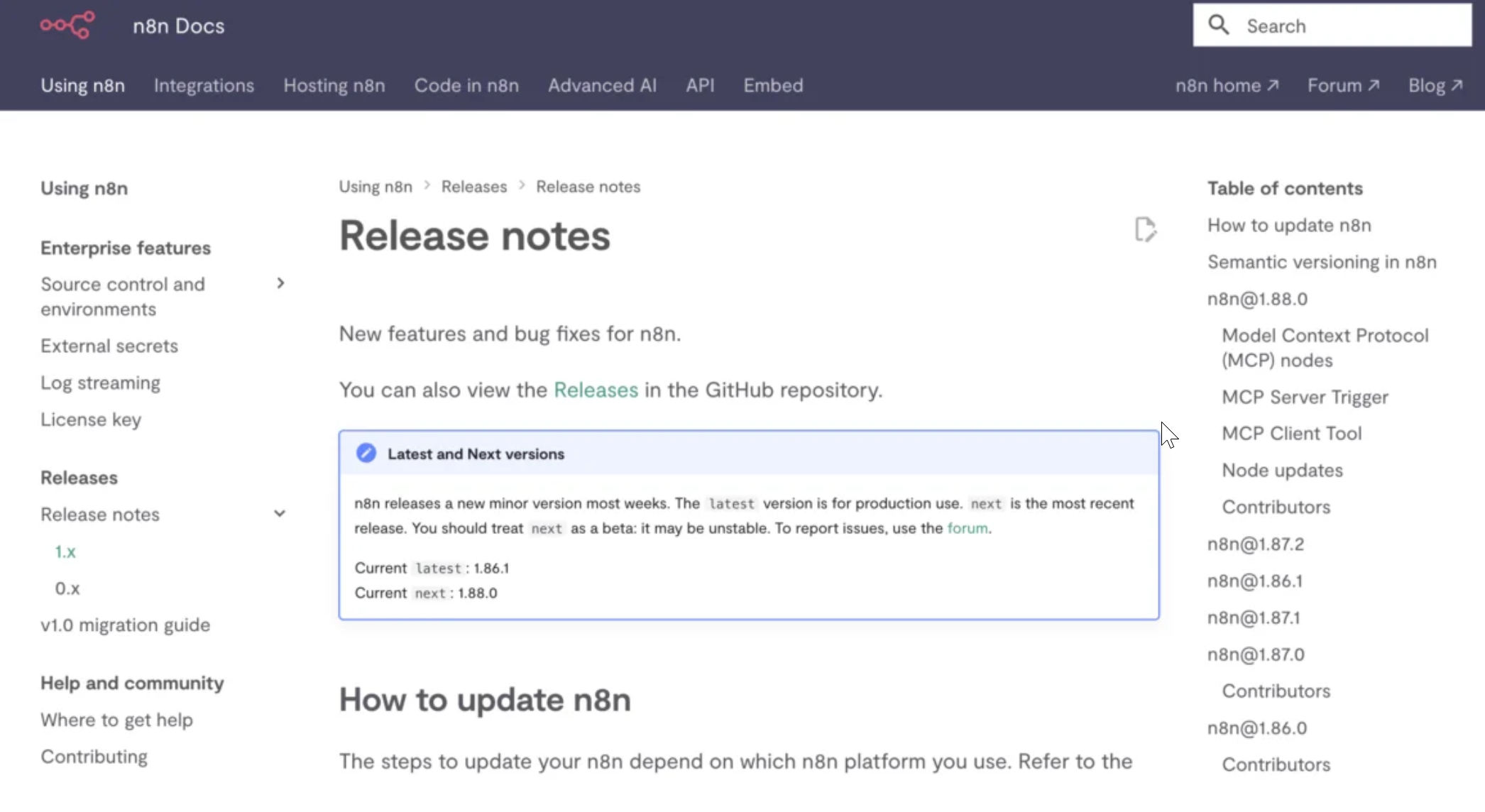This screenshot has width=1485, height=812.
Task: Jump to Model Context Protocol (MCP) nodes
Action: (1325, 348)
